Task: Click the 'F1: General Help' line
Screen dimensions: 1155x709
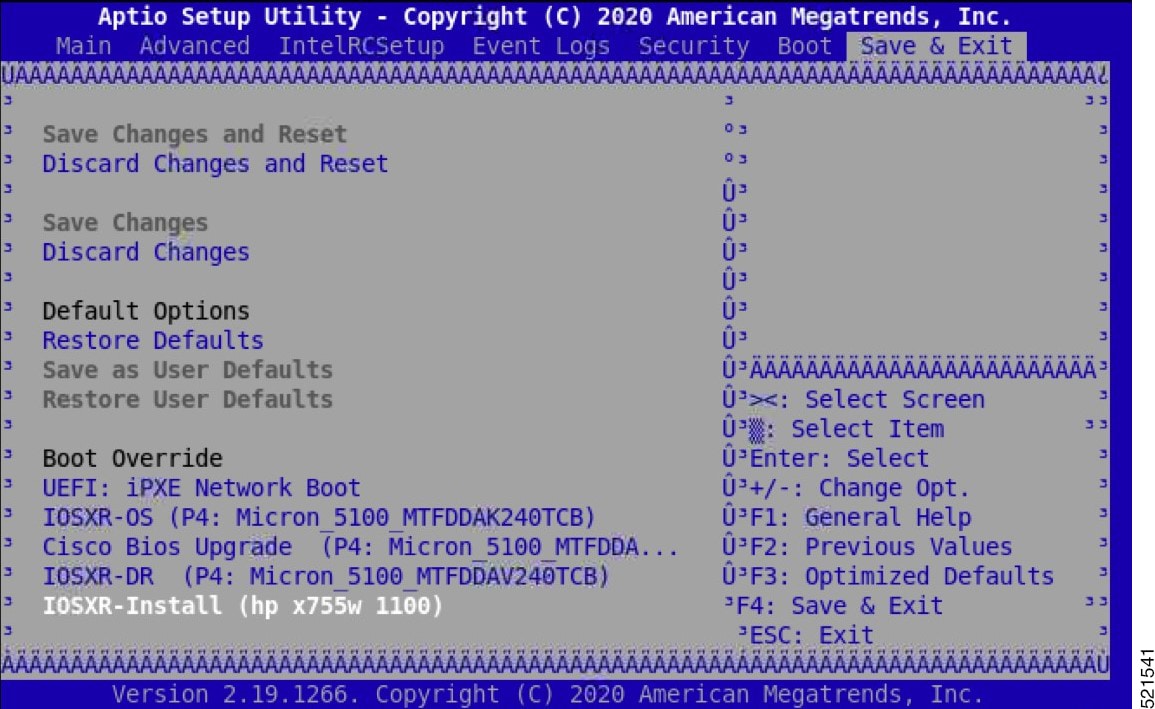Action: 860,517
